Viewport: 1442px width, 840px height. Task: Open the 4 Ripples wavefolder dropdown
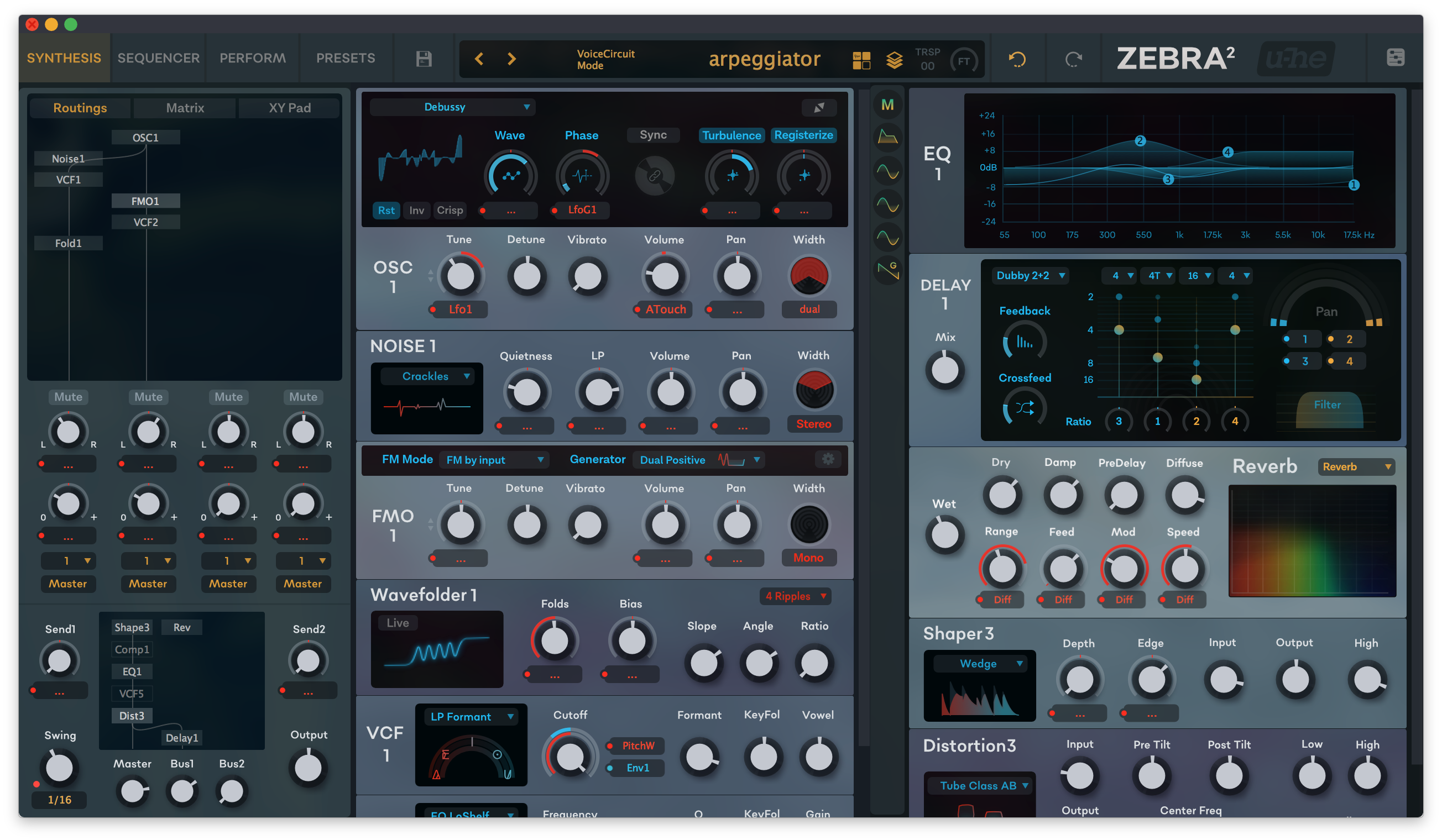[795, 596]
